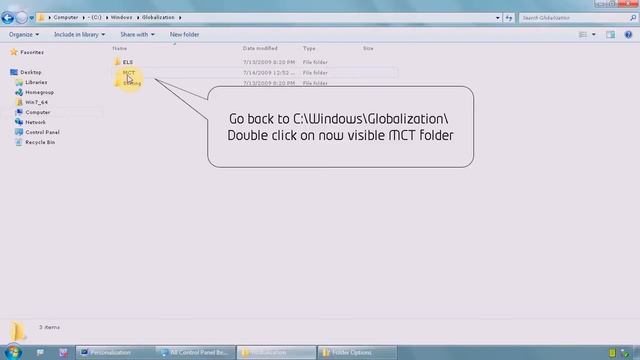Open Win7_64 user folder in sidebar
This screenshot has width=640, height=360.
click(36, 102)
